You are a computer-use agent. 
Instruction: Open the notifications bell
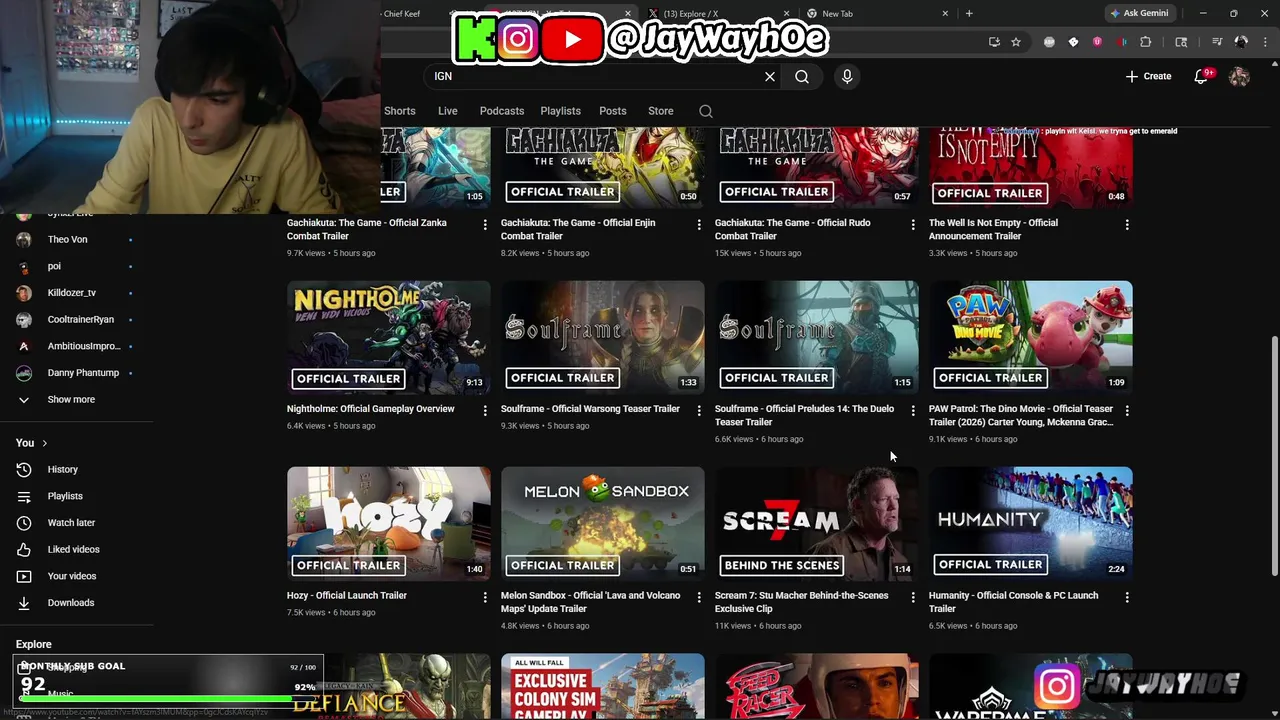tap(1201, 76)
